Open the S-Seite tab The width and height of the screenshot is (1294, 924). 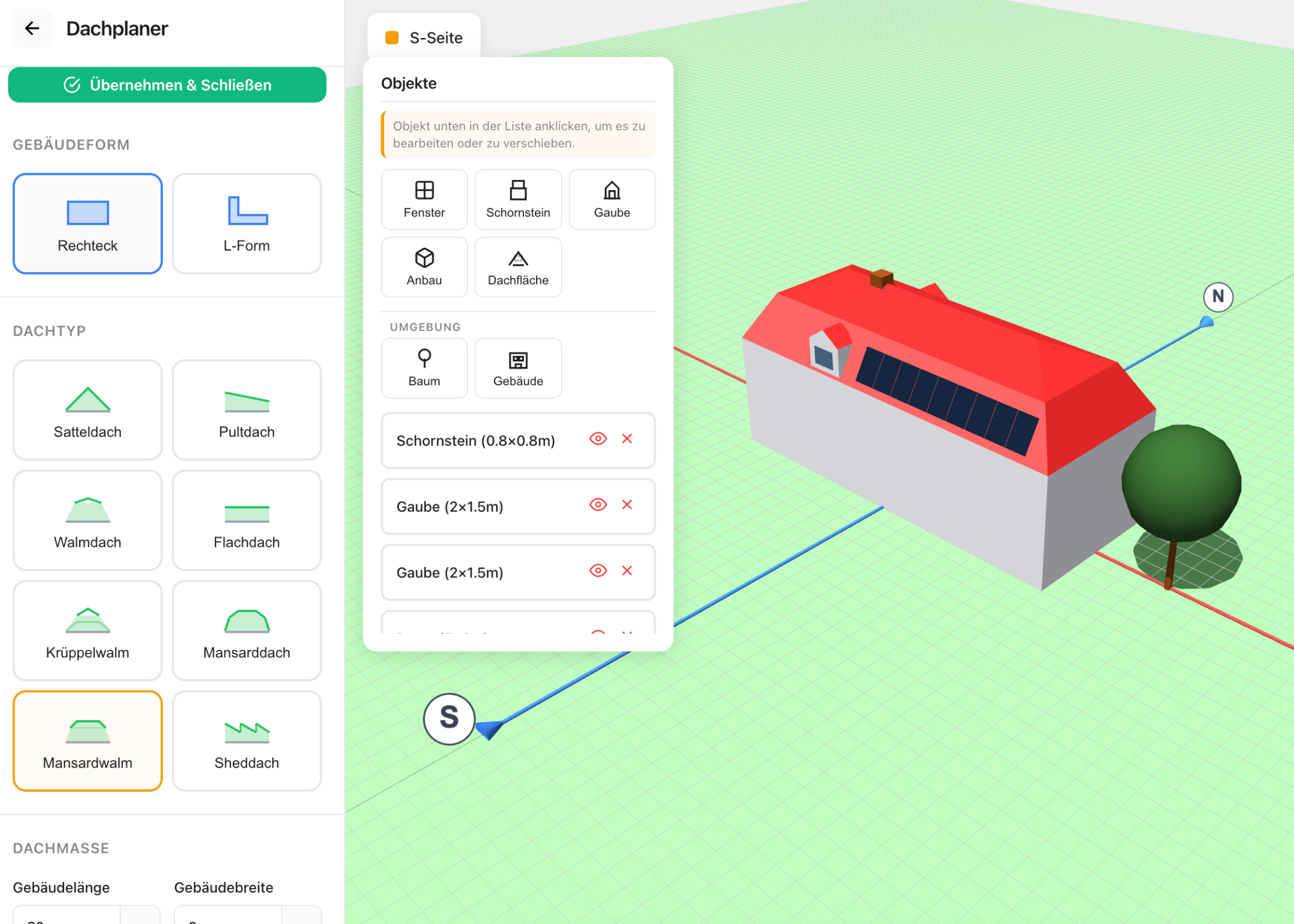[424, 38]
